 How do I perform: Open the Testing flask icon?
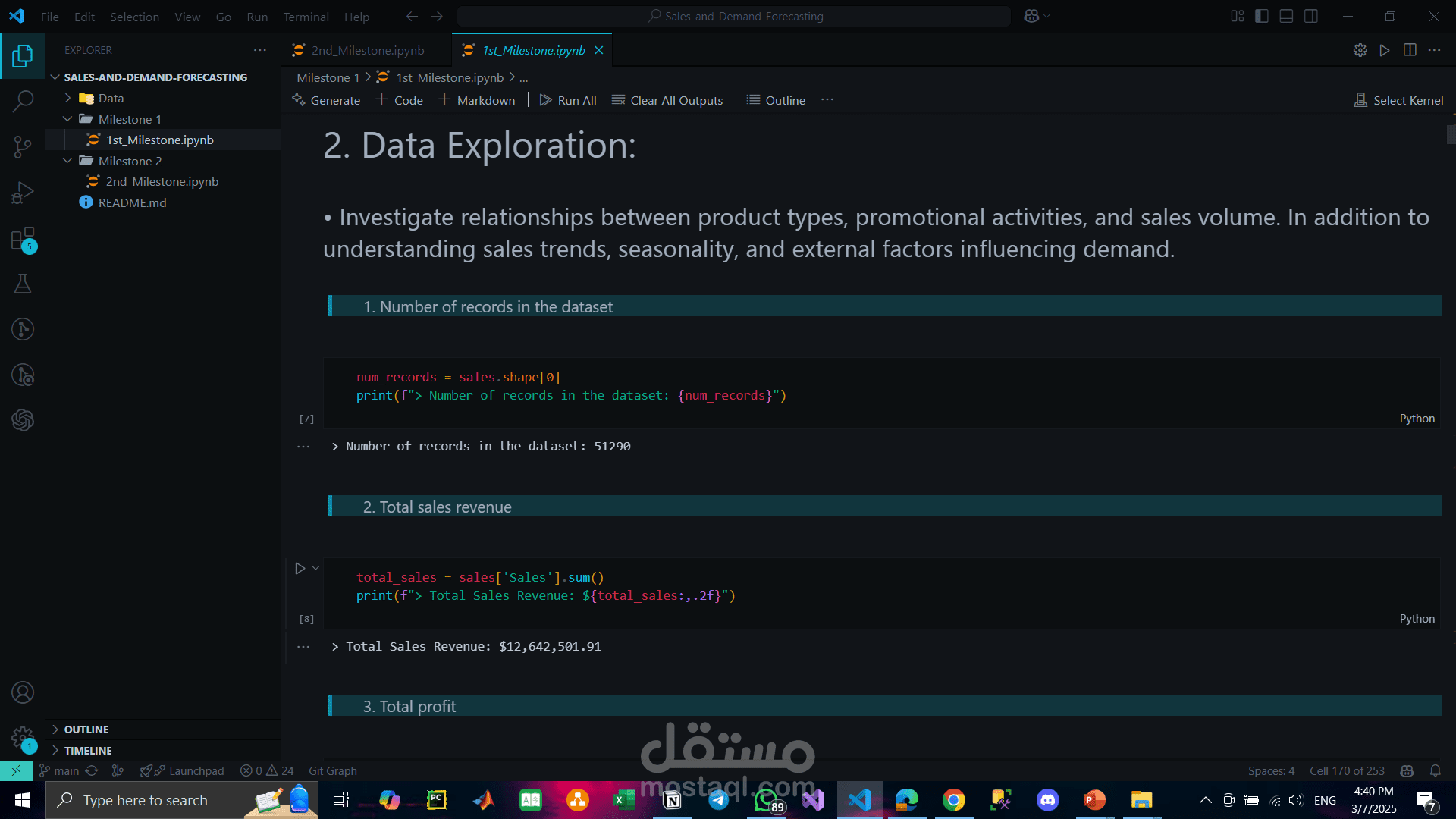(x=23, y=284)
